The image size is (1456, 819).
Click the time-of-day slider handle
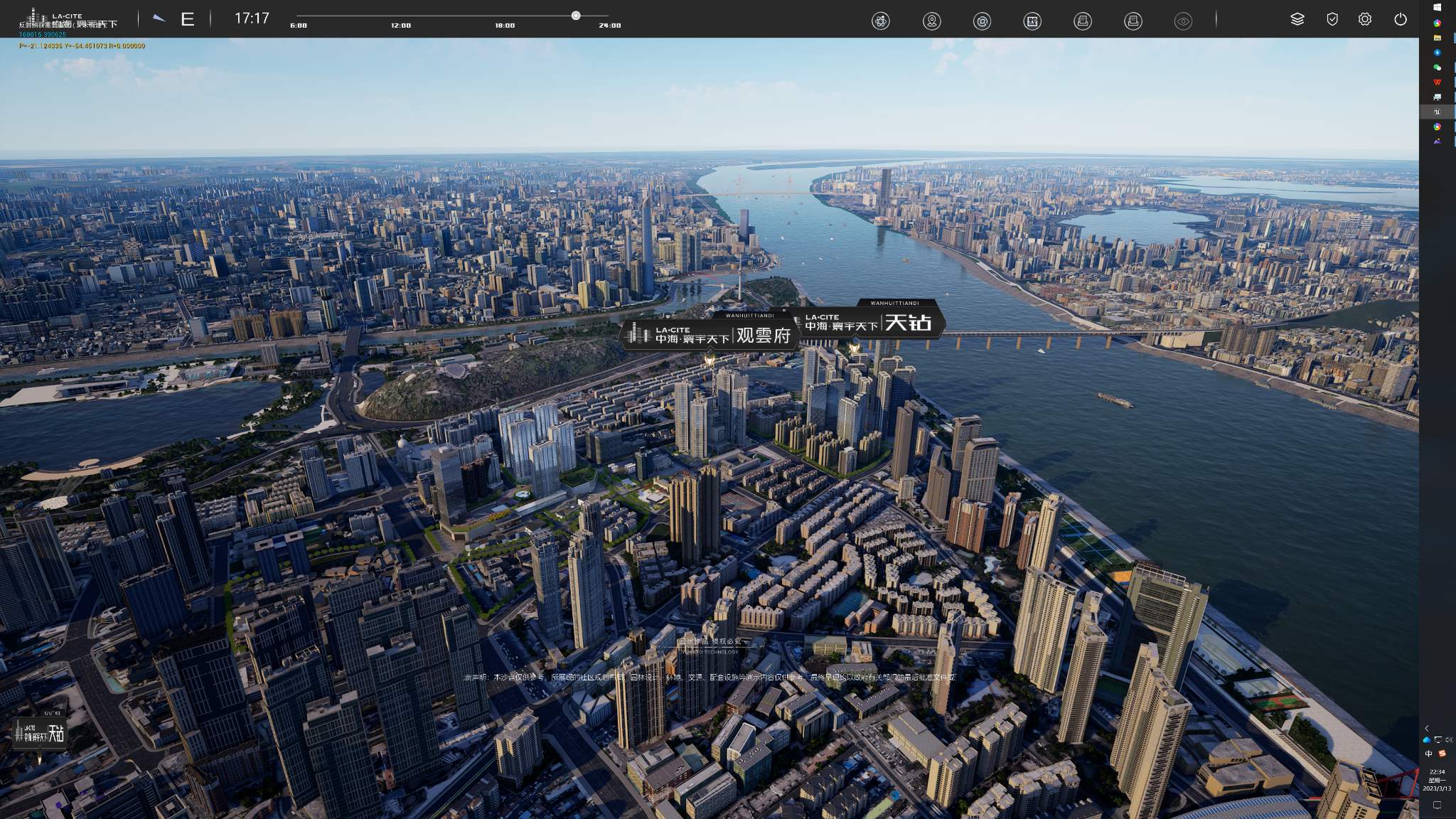click(576, 16)
